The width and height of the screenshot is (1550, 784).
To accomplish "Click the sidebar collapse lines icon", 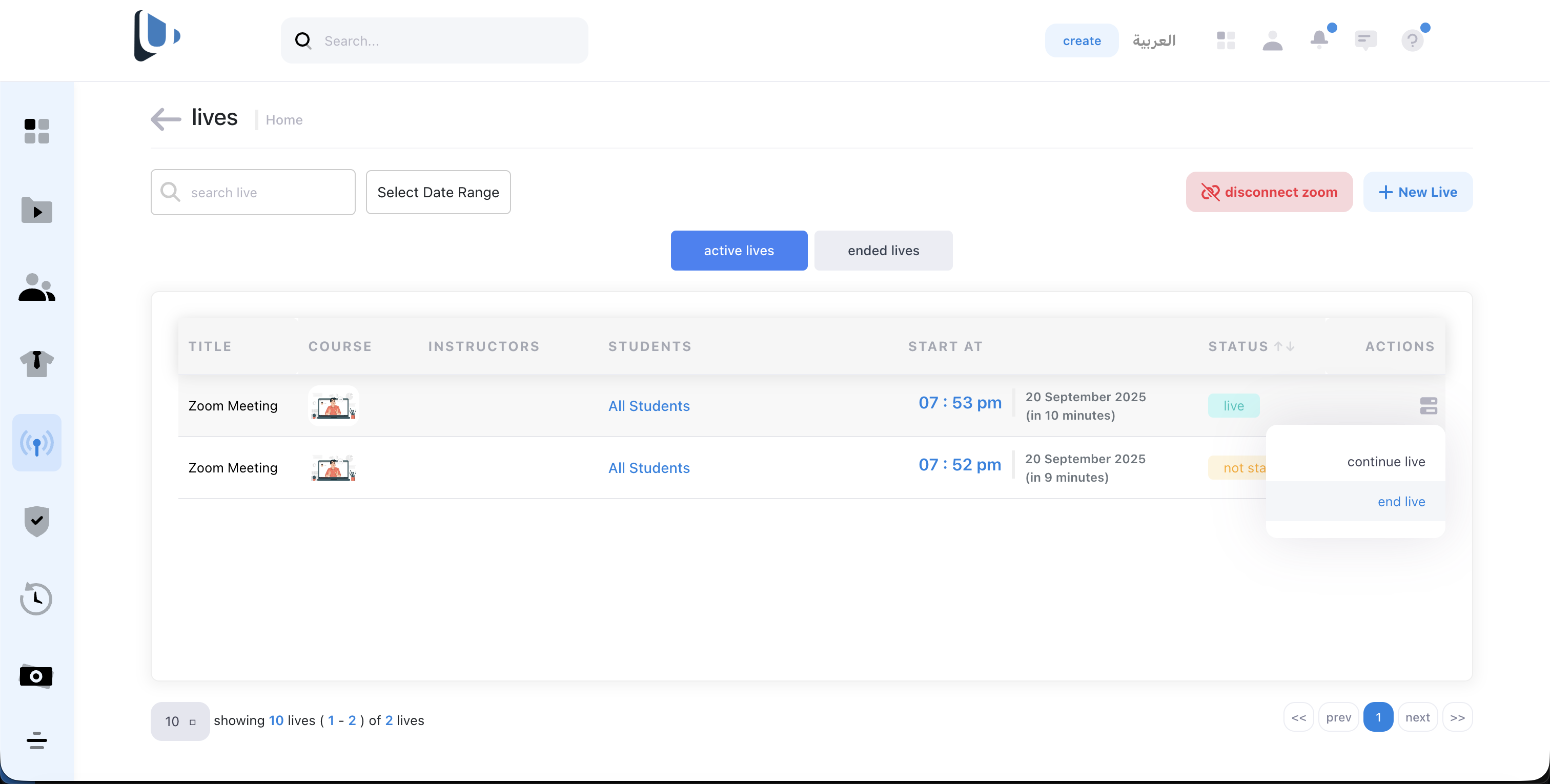I will point(37,740).
